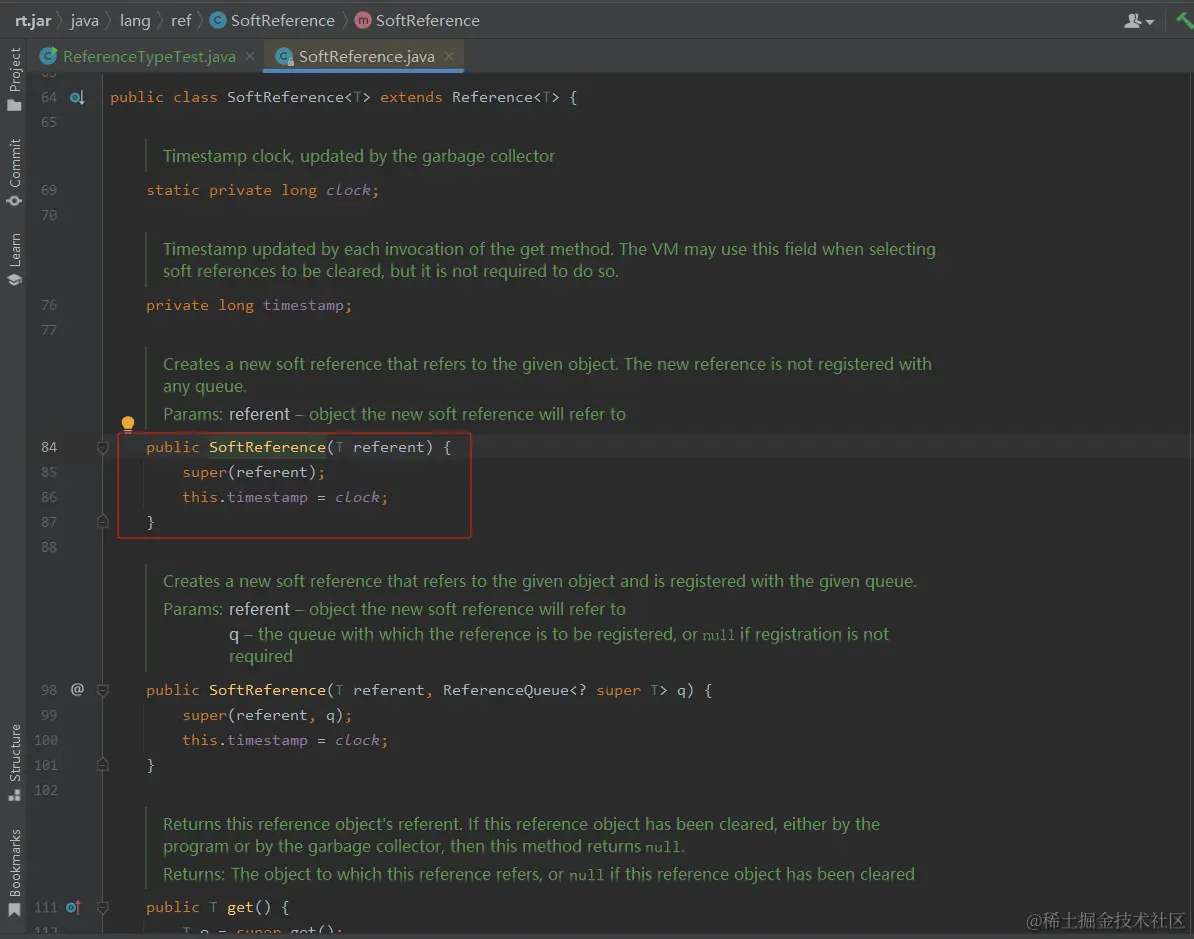Open the Learn tool window
The height and width of the screenshot is (939, 1194).
(x=14, y=260)
